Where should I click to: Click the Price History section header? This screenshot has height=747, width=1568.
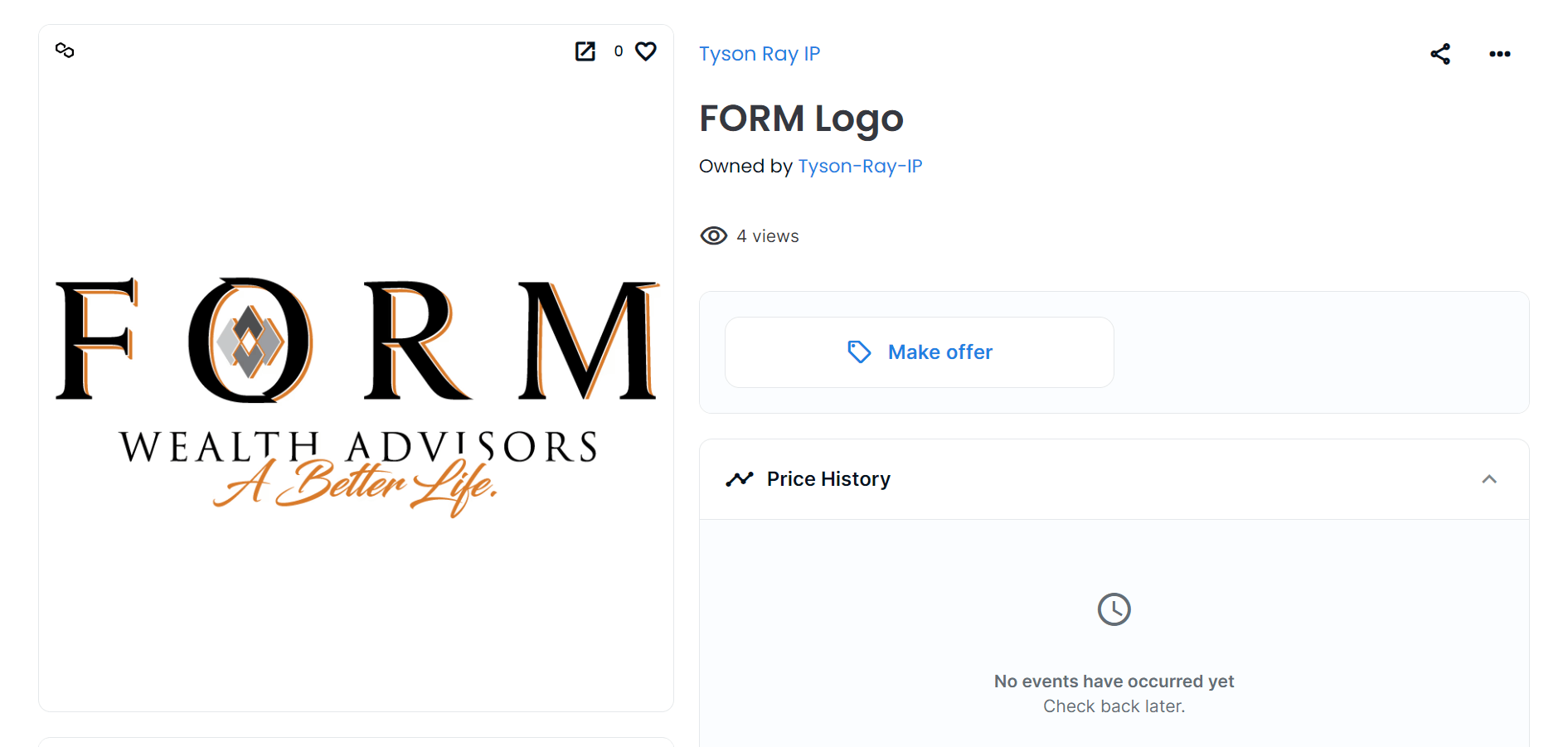[x=1114, y=479]
